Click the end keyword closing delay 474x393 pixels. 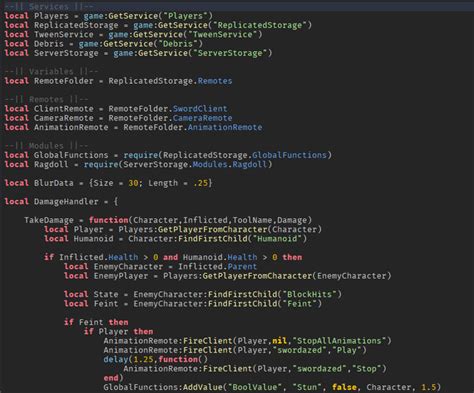111,378
